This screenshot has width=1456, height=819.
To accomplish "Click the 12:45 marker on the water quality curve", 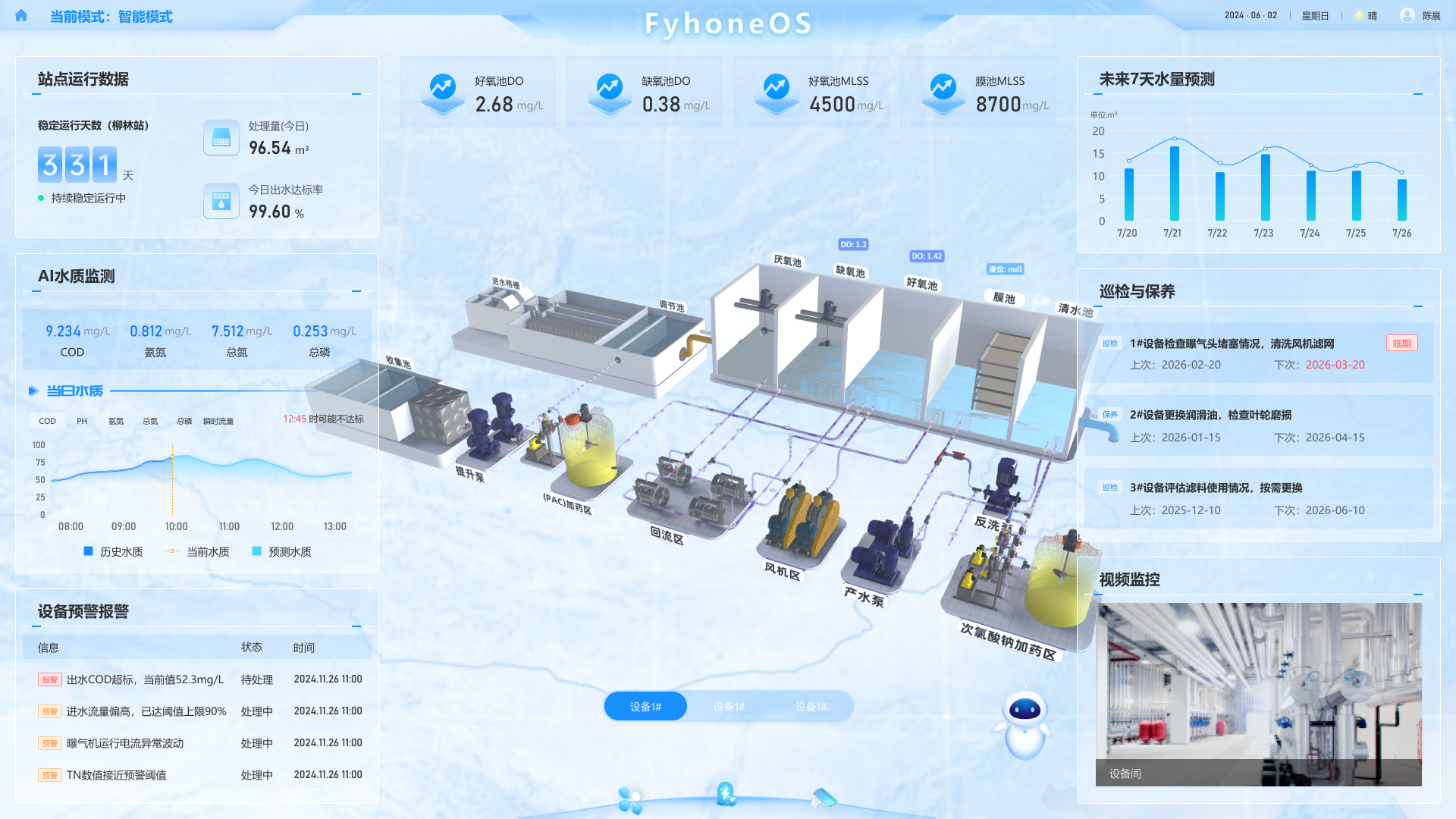I will pos(173,455).
